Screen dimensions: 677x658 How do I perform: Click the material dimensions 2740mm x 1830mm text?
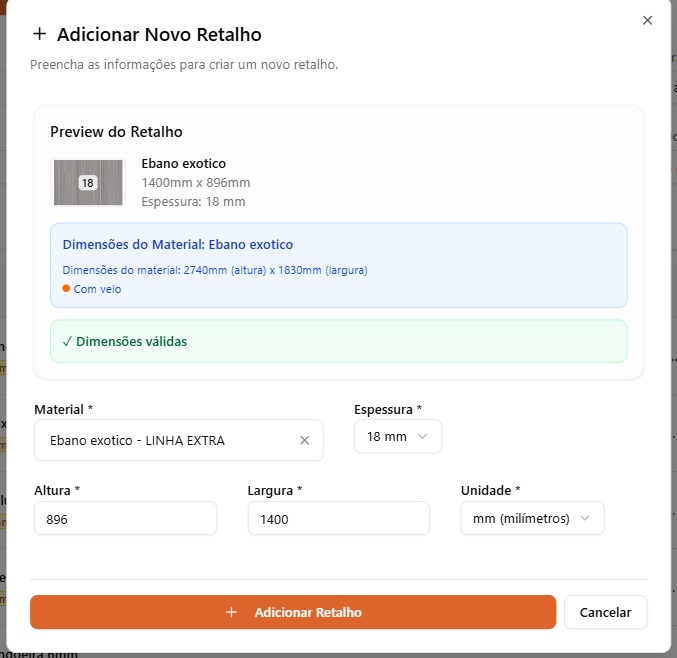tap(214, 270)
